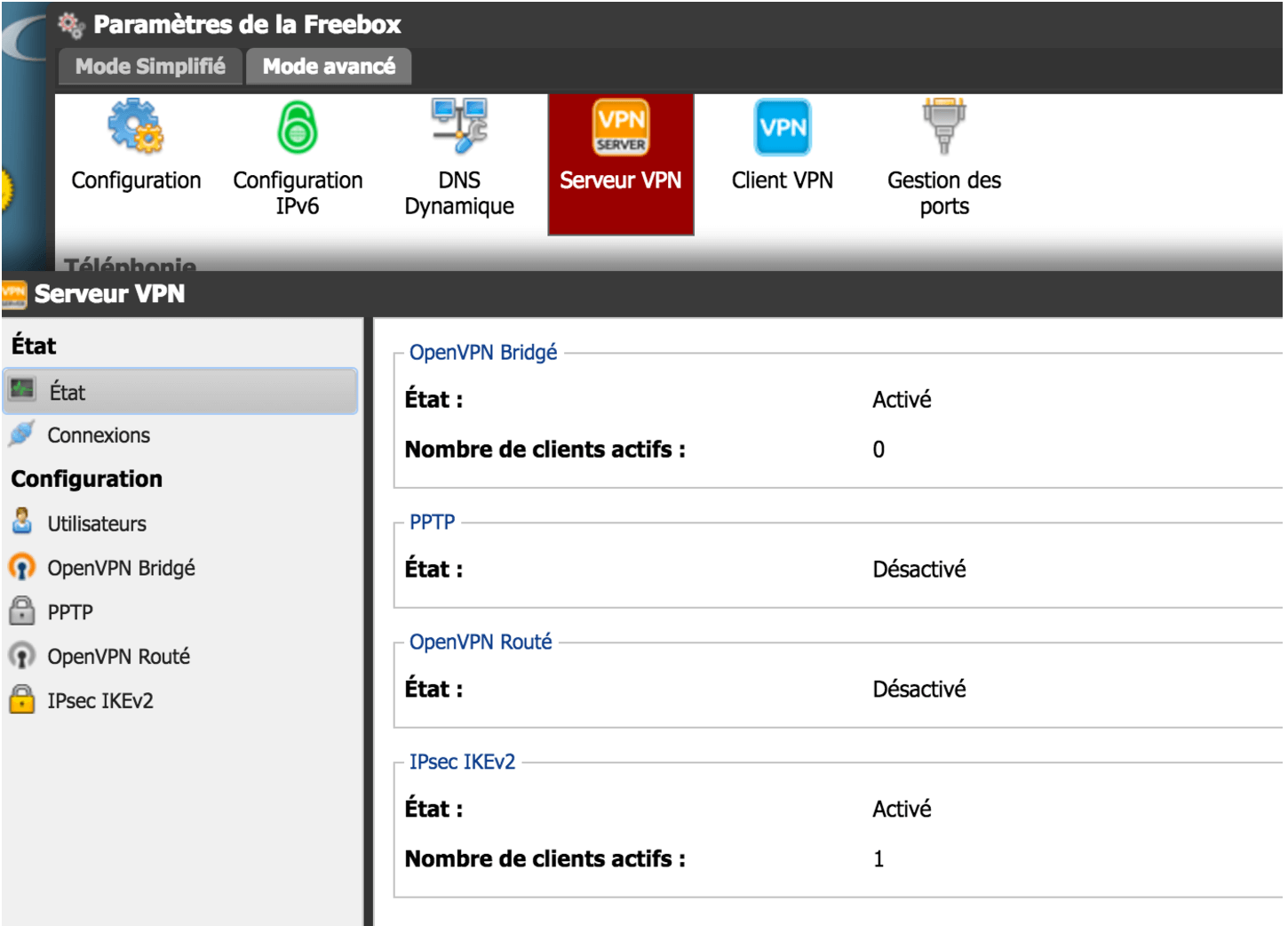This screenshot has height=926, width=1288.
Task: Click the PPTP grey padlock icon
Action: click(22, 611)
